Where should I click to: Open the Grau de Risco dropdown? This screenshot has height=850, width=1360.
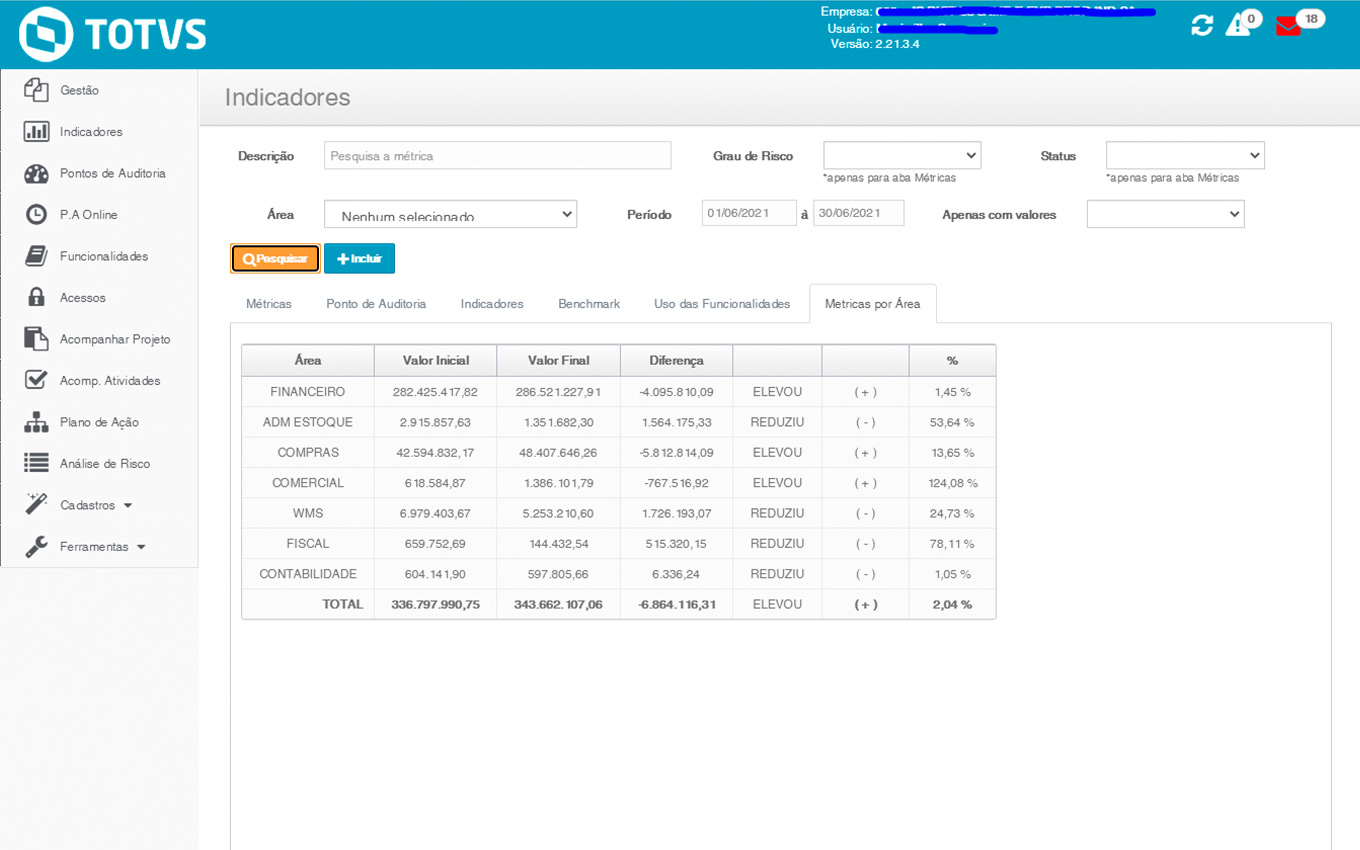(901, 156)
